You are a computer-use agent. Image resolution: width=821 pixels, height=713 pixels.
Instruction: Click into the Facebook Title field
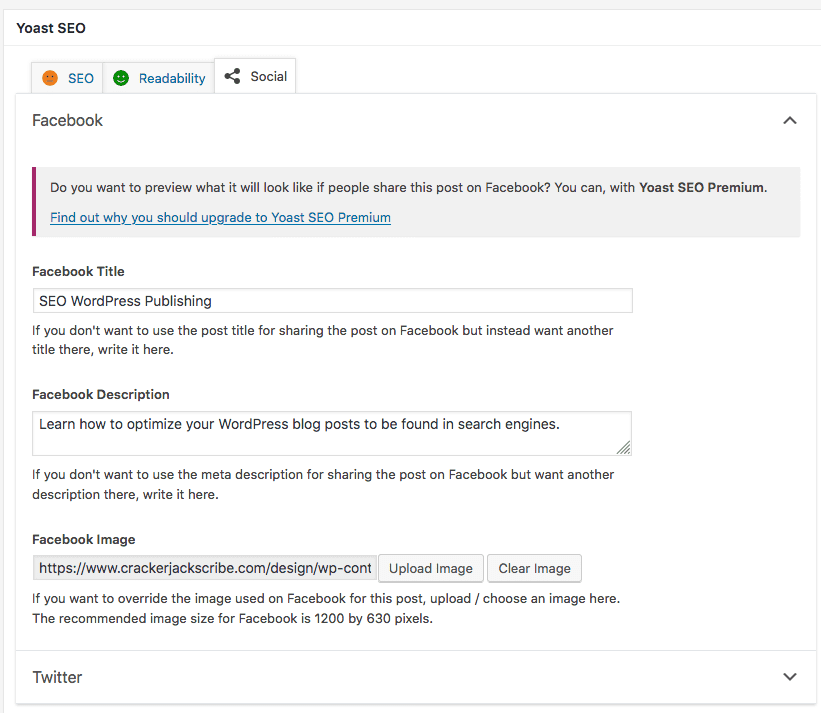[332, 300]
